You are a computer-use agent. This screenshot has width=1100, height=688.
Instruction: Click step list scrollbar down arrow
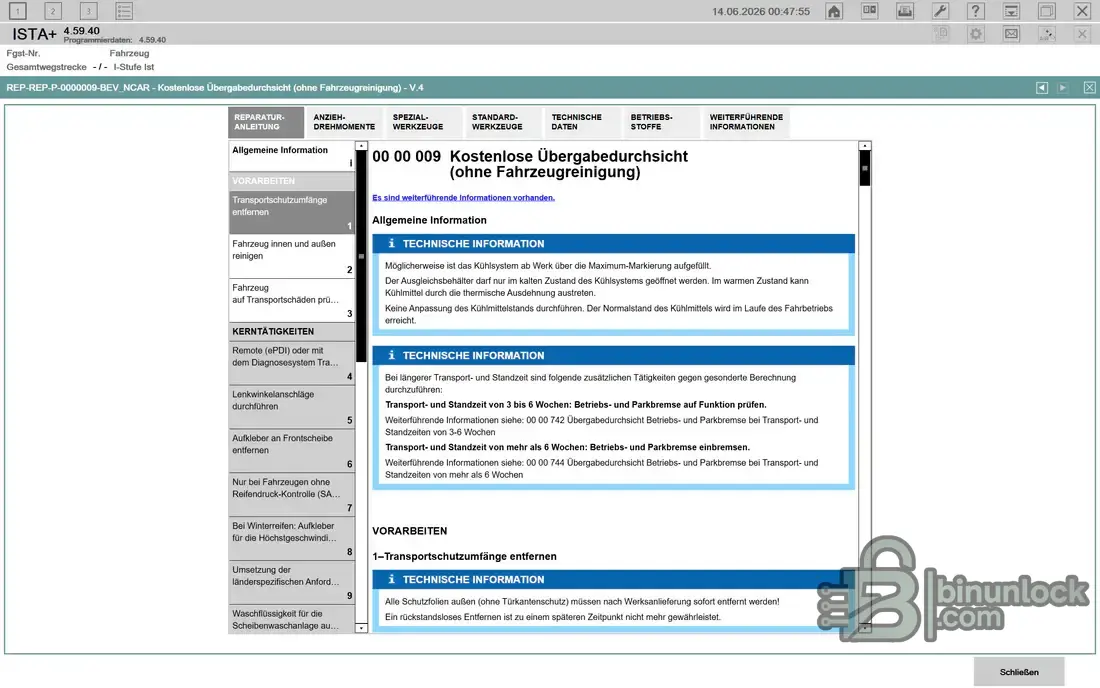(361, 628)
